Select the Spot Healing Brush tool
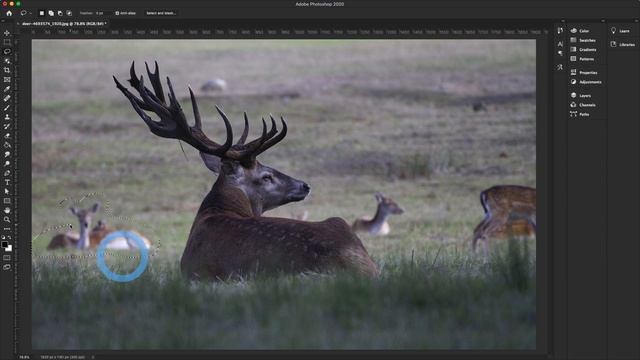 tap(7, 98)
